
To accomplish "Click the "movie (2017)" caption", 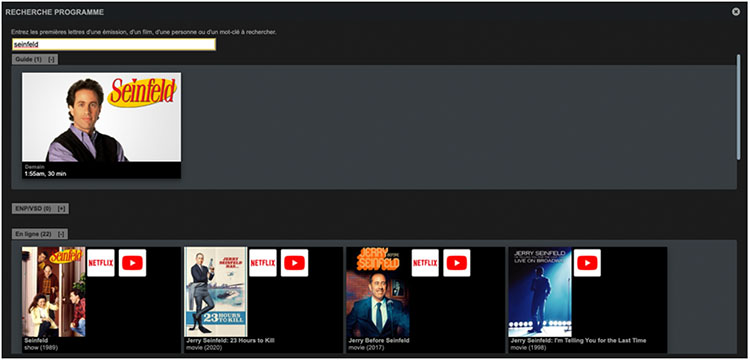I will (366, 347).
